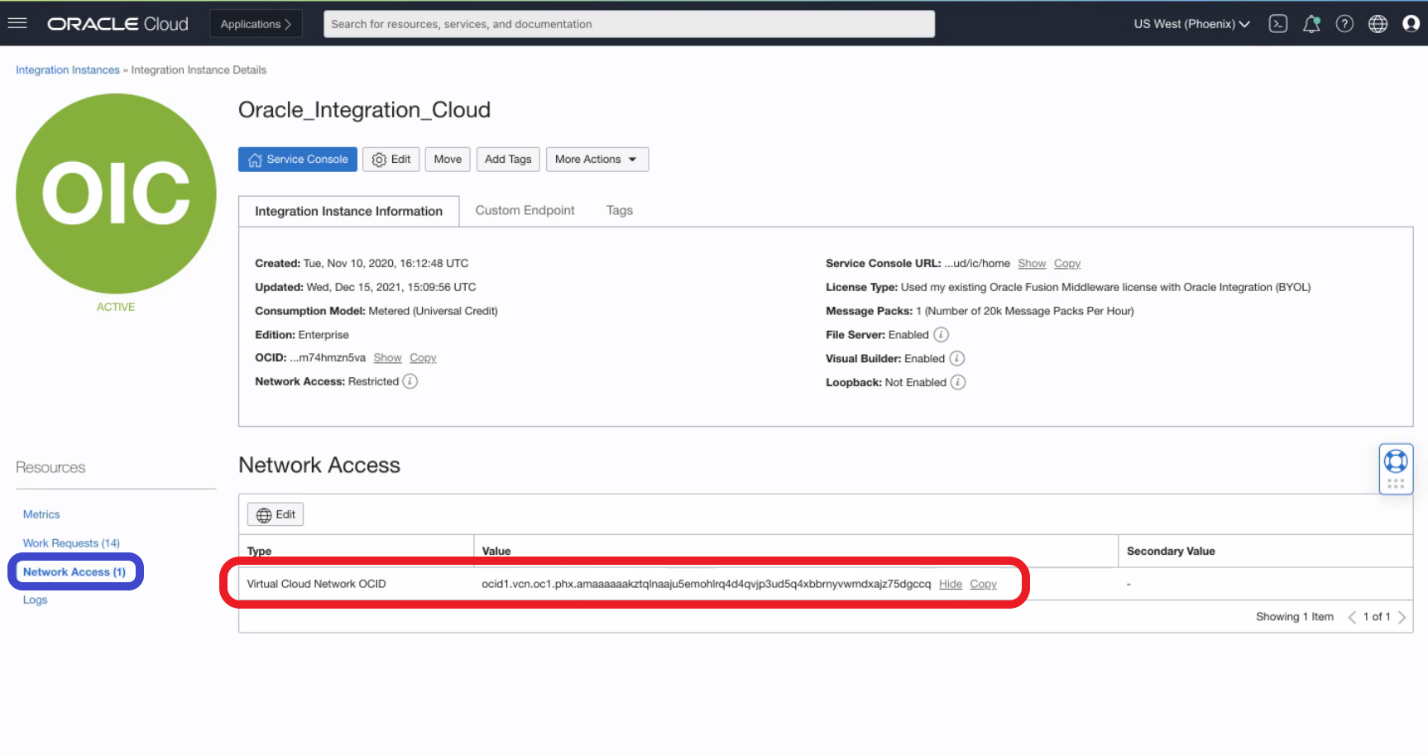Open the help question mark menu
This screenshot has width=1428, height=755.
pyautogui.click(x=1345, y=24)
